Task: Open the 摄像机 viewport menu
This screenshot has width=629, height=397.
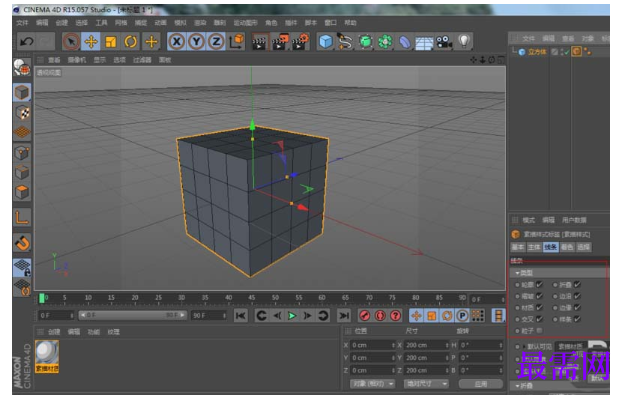Action: click(x=77, y=60)
